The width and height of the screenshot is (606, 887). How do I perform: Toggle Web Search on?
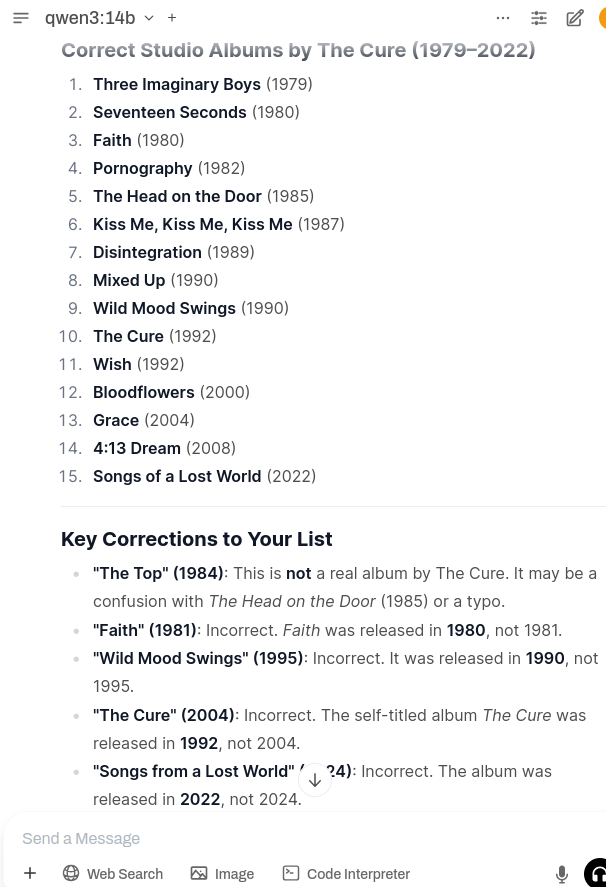113,873
